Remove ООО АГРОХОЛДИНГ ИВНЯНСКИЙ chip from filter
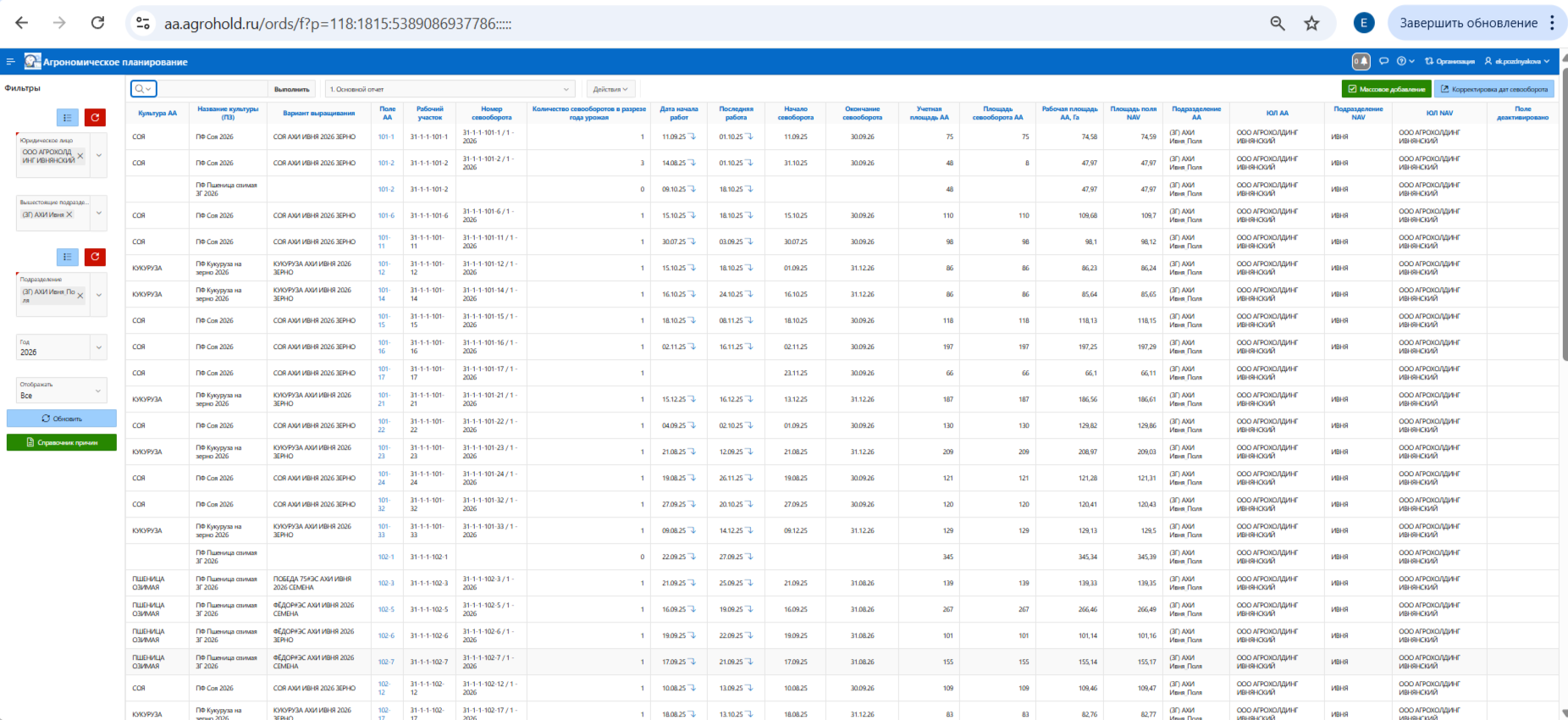The image size is (1568, 720). tap(80, 156)
